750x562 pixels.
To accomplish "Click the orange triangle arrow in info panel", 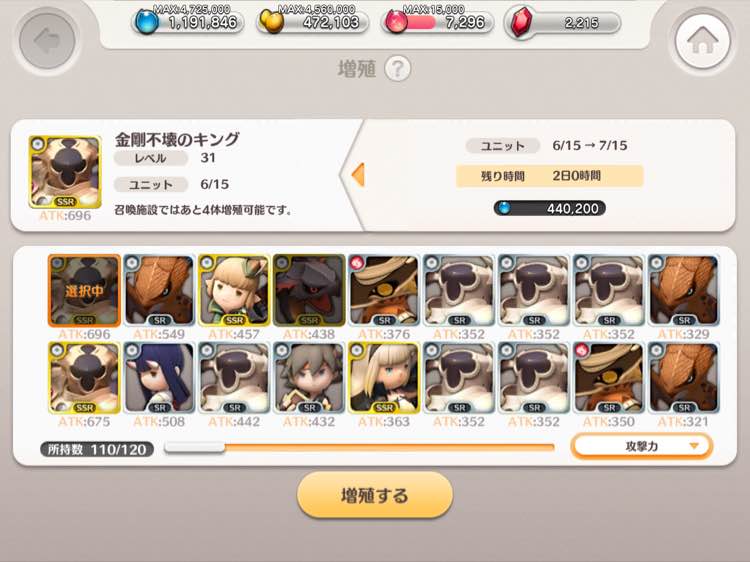I will click(358, 175).
